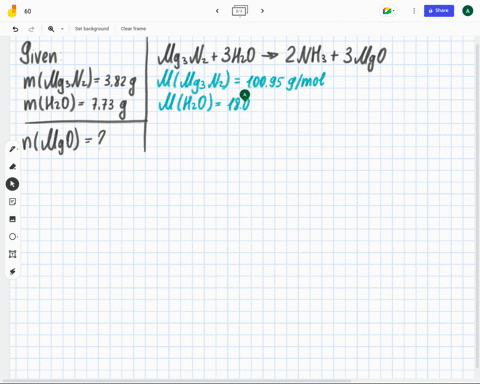Screen dimensions: 480x384
Task: Open the more options menu
Action: (414, 11)
